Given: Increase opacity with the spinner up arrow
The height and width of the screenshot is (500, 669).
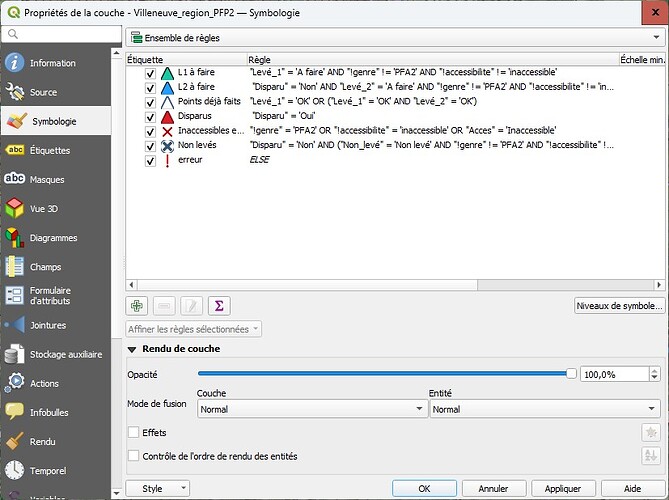Looking at the screenshot, I should tap(654, 371).
